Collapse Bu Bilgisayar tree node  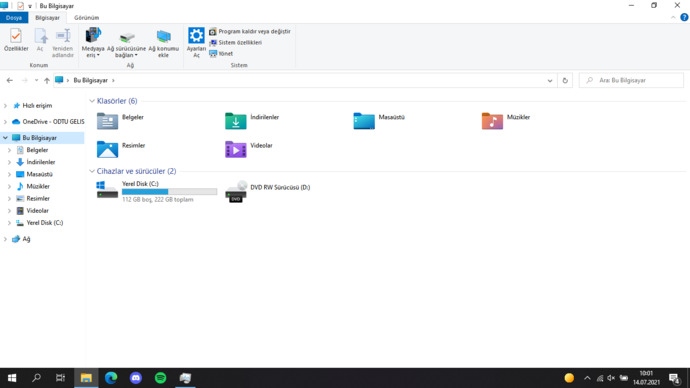point(5,138)
